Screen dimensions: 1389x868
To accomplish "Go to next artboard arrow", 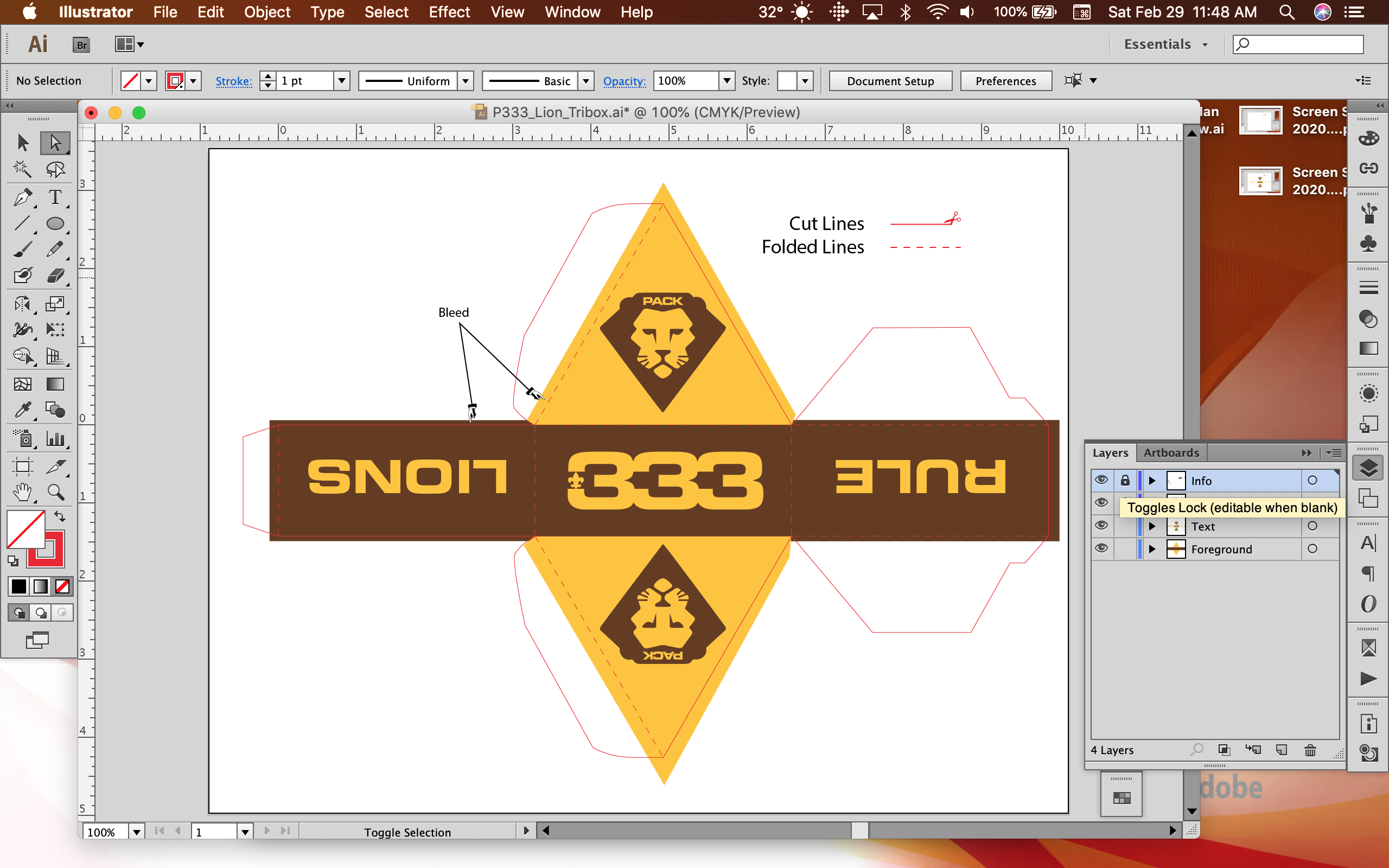I will [267, 831].
